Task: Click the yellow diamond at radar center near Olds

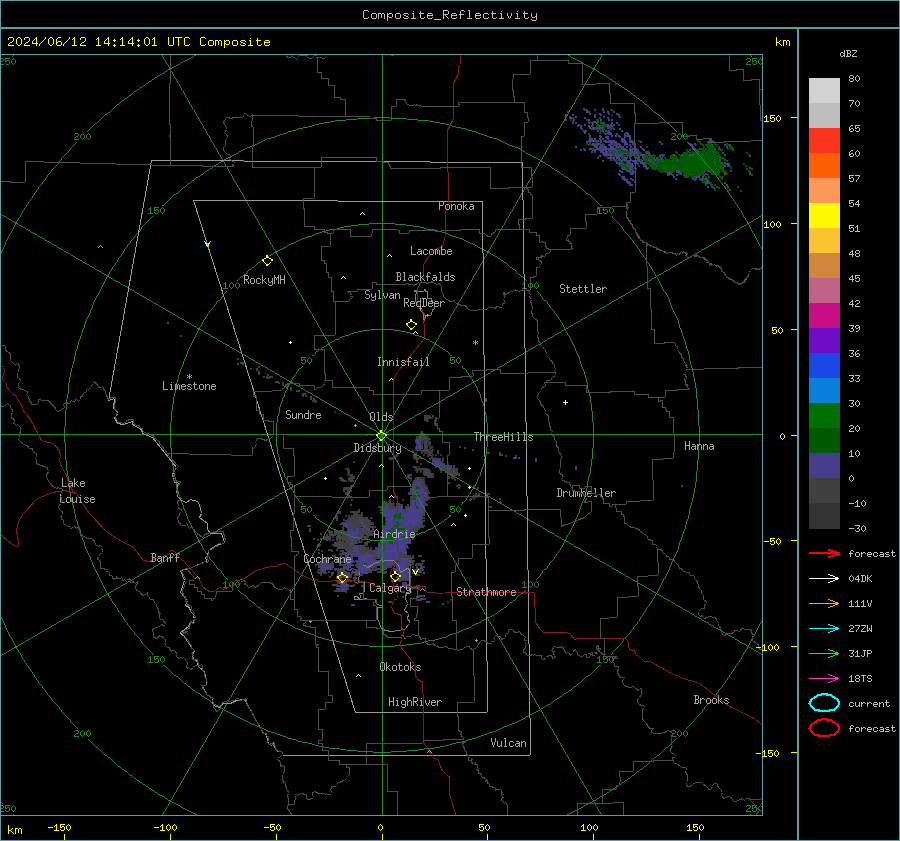Action: click(381, 436)
